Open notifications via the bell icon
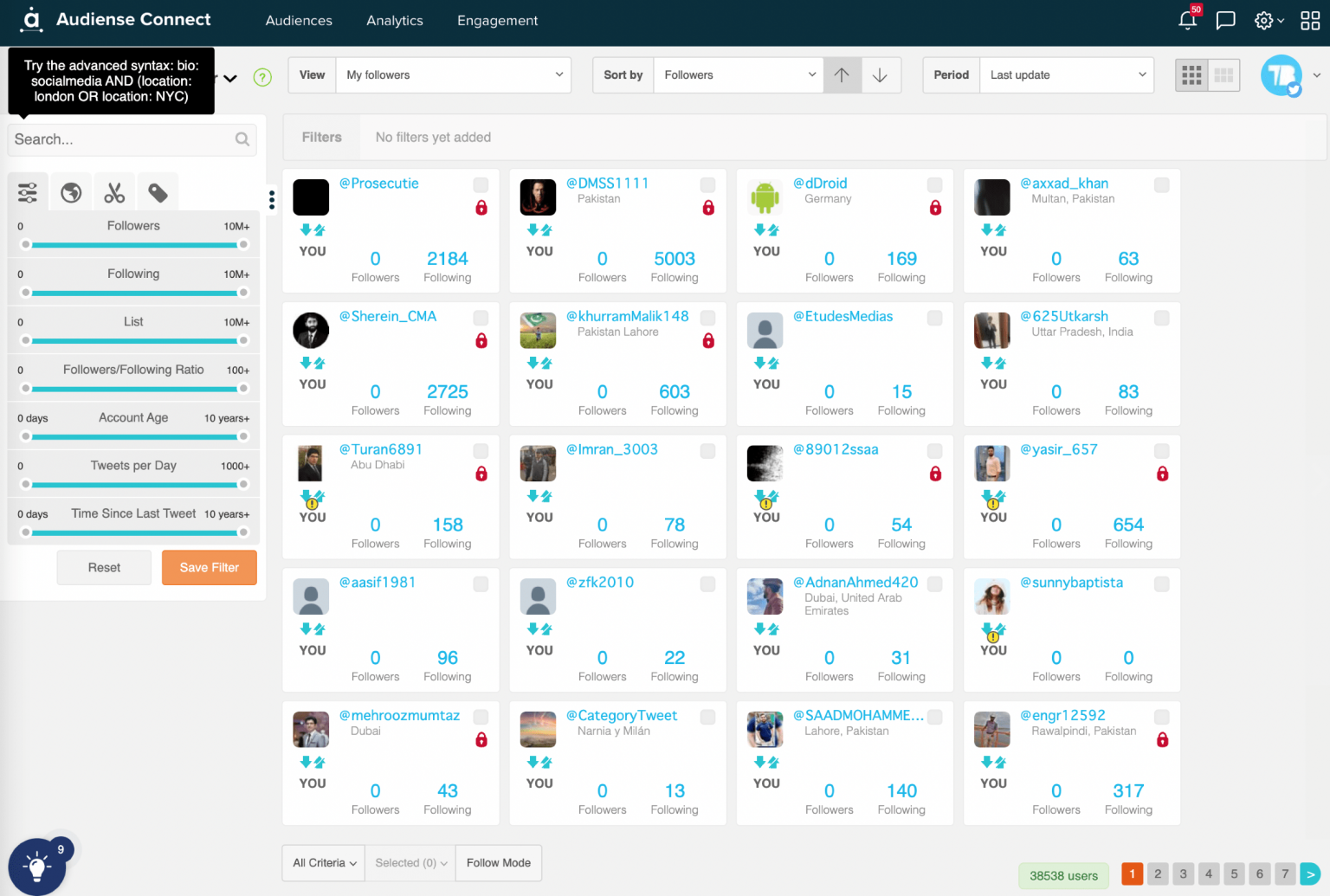The height and width of the screenshot is (896, 1330). [1187, 20]
